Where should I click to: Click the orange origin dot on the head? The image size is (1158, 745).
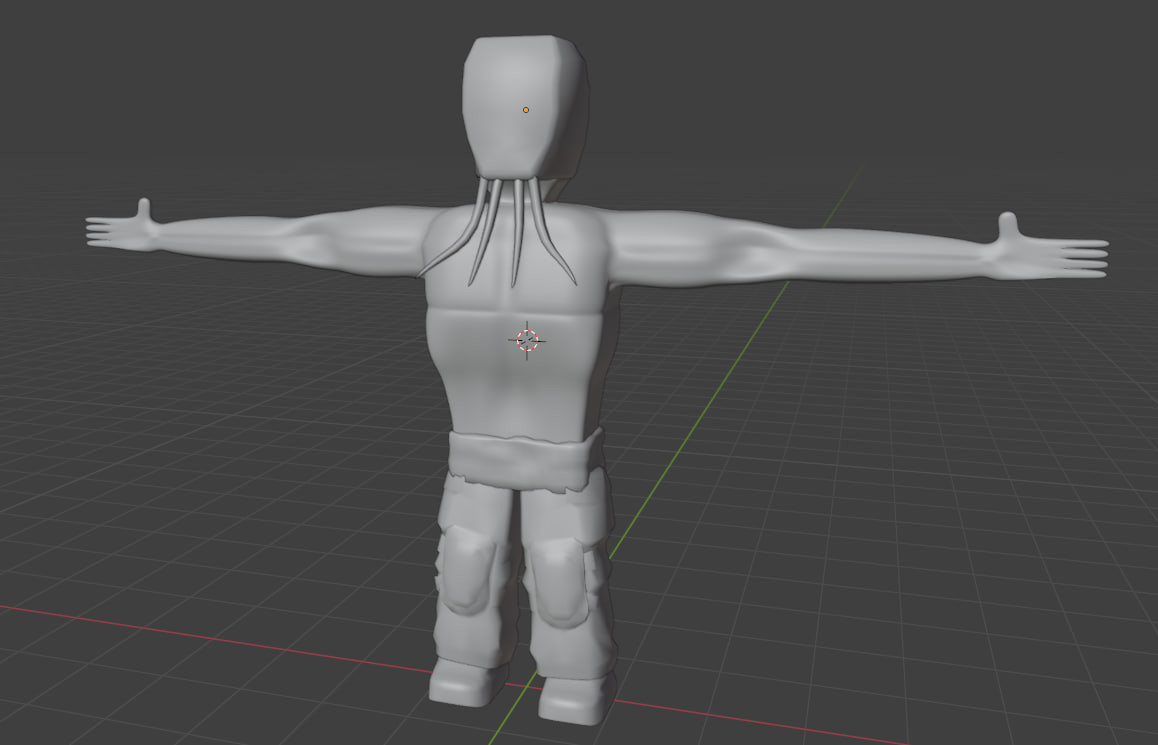526,110
